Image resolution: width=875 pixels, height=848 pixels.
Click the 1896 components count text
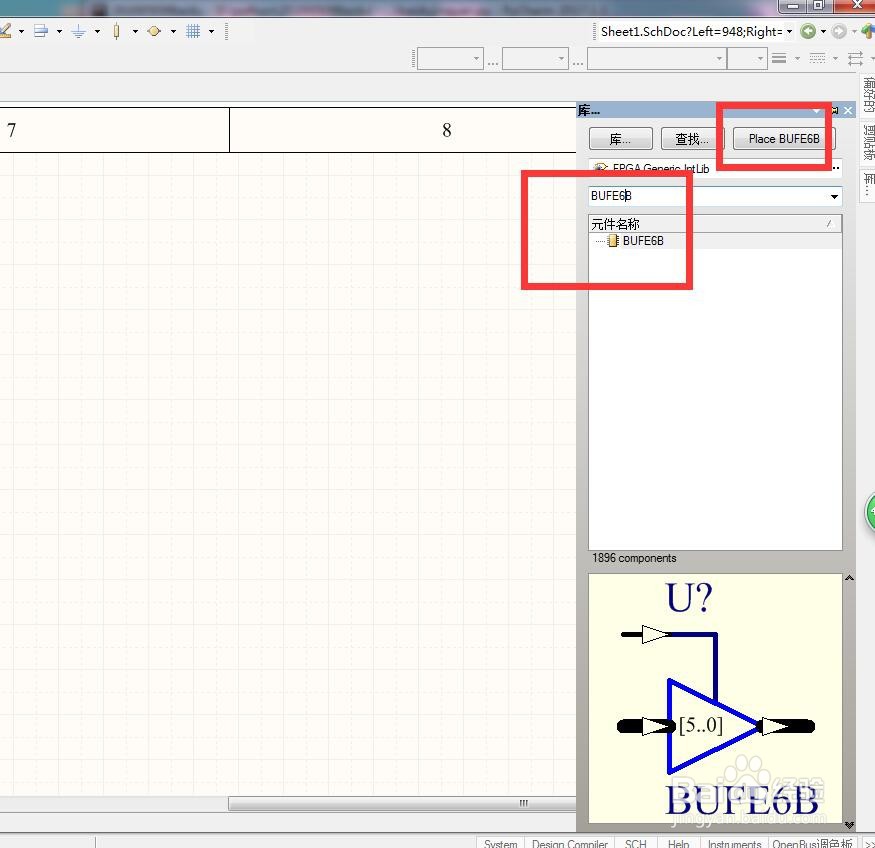tap(634, 558)
